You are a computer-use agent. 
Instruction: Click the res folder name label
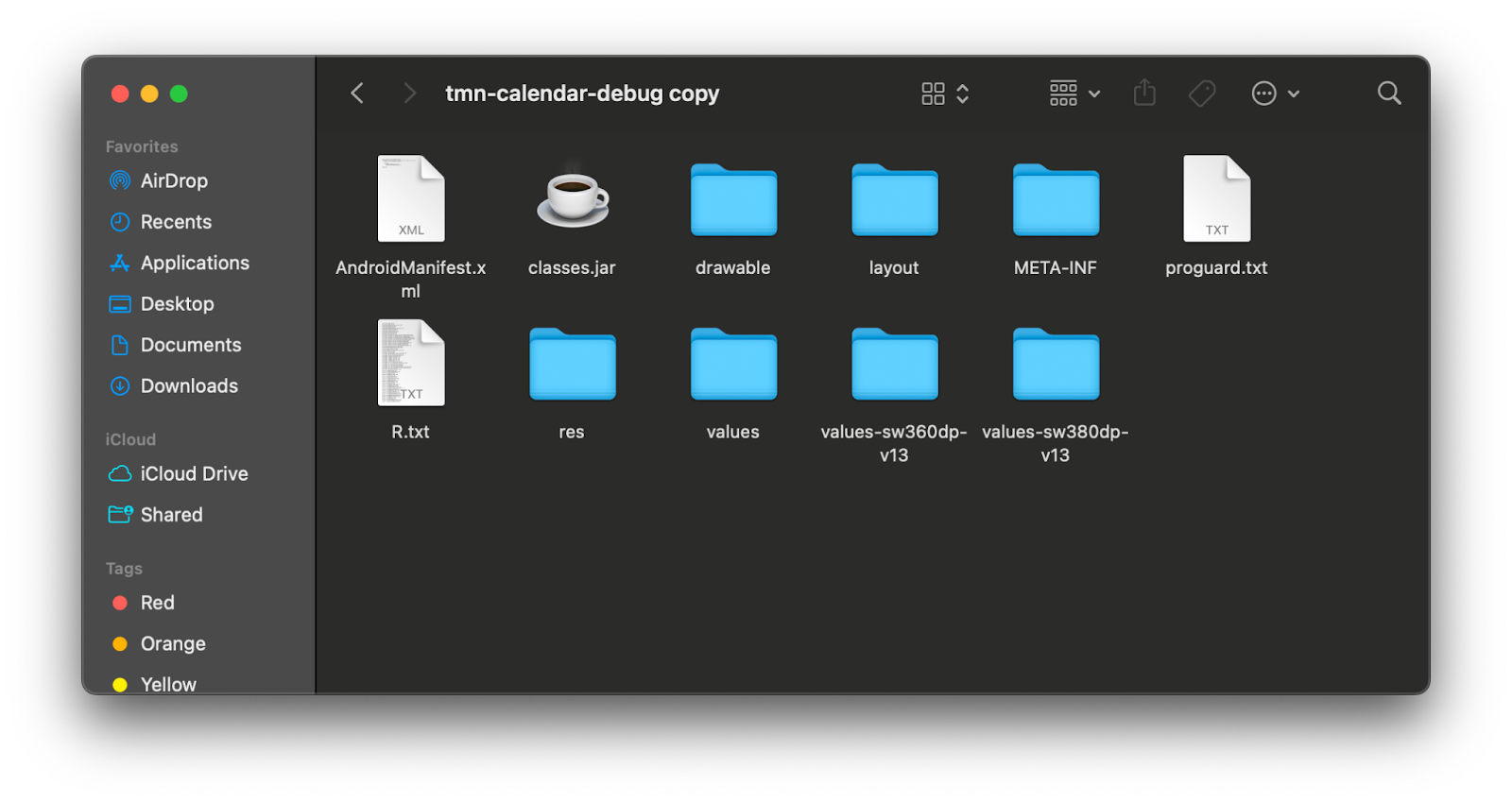(572, 433)
